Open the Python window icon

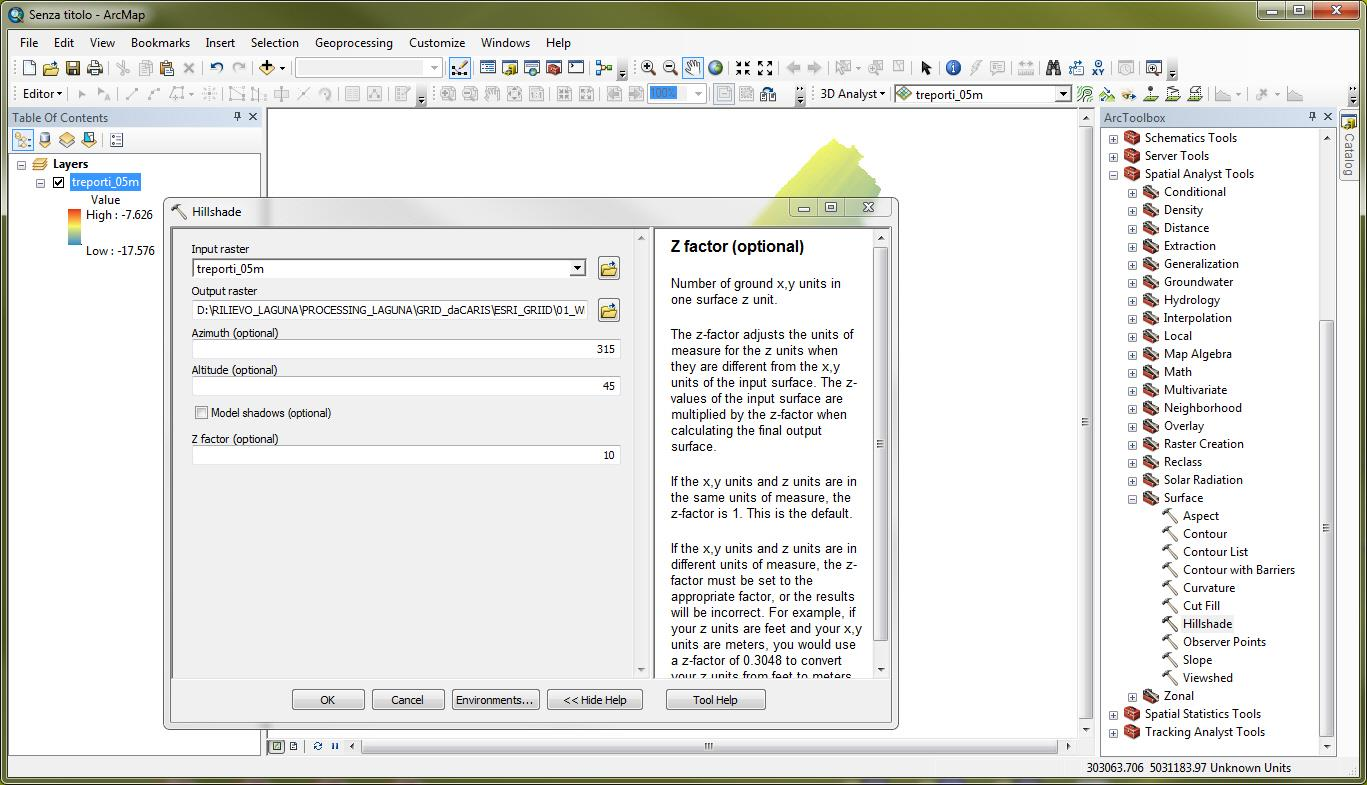pyautogui.click(x=576, y=68)
